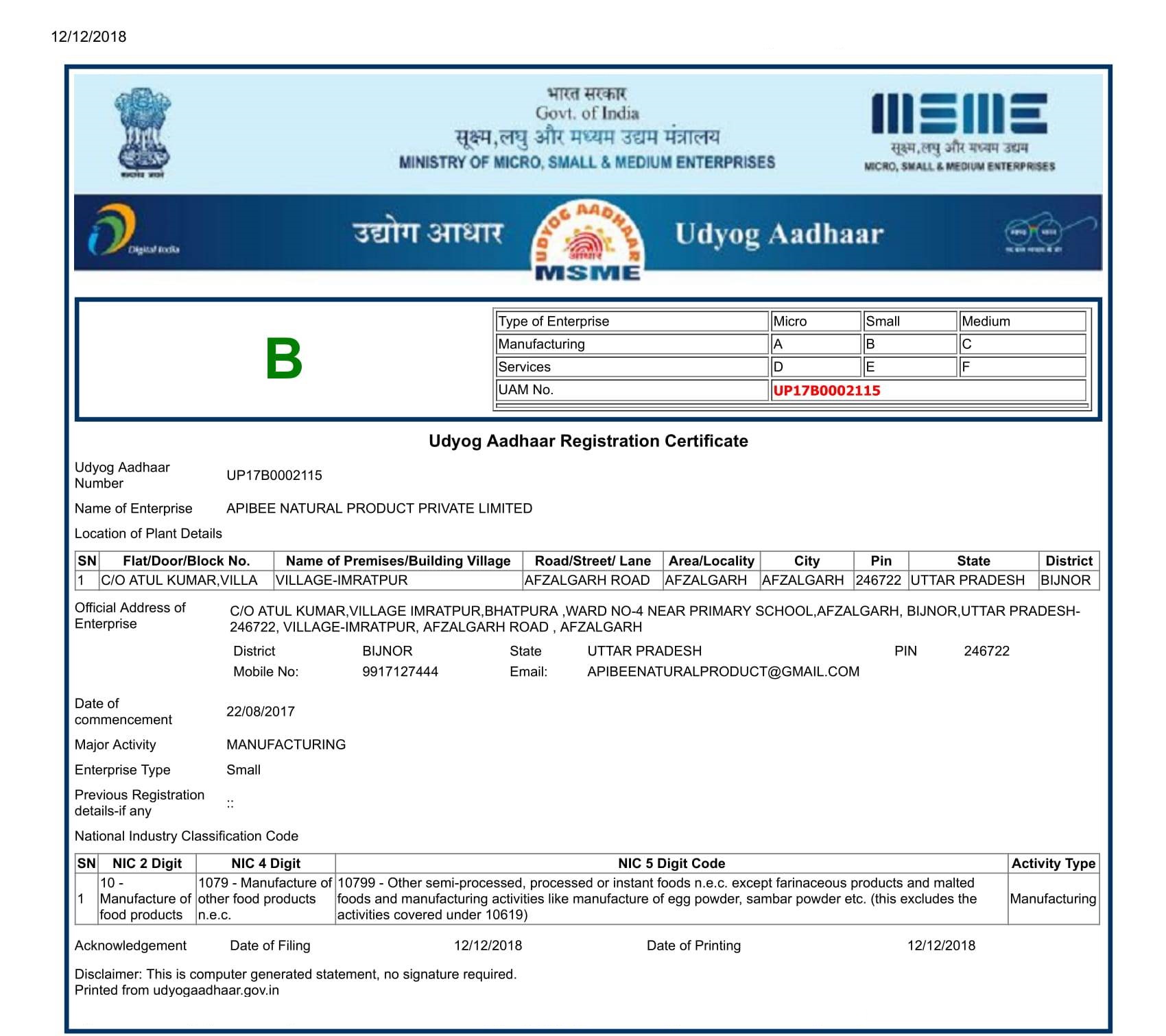Click the 'UAM No.' label cell
The image size is (1166, 1036).
[631, 389]
